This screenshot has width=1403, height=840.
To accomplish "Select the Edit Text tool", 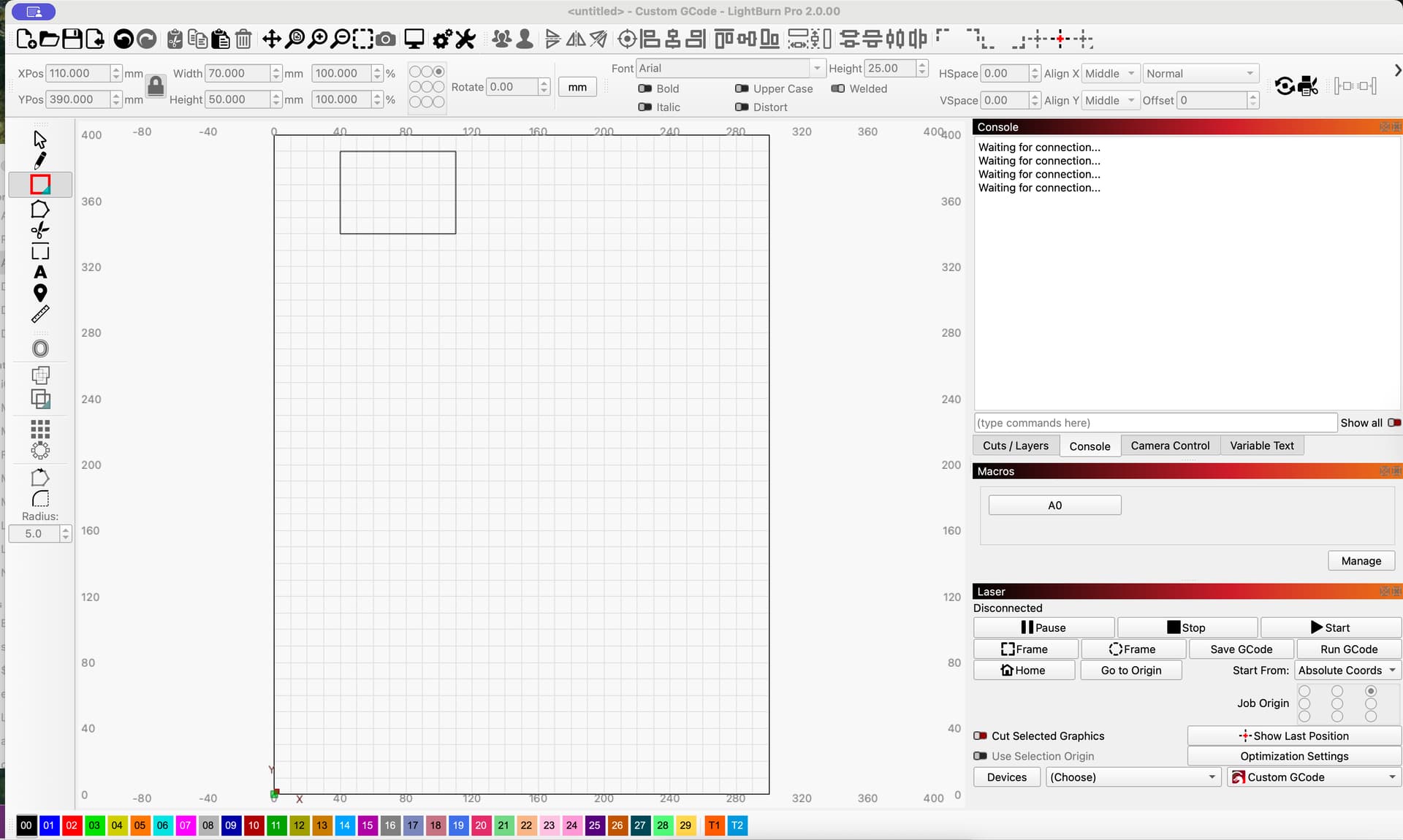I will (40, 272).
